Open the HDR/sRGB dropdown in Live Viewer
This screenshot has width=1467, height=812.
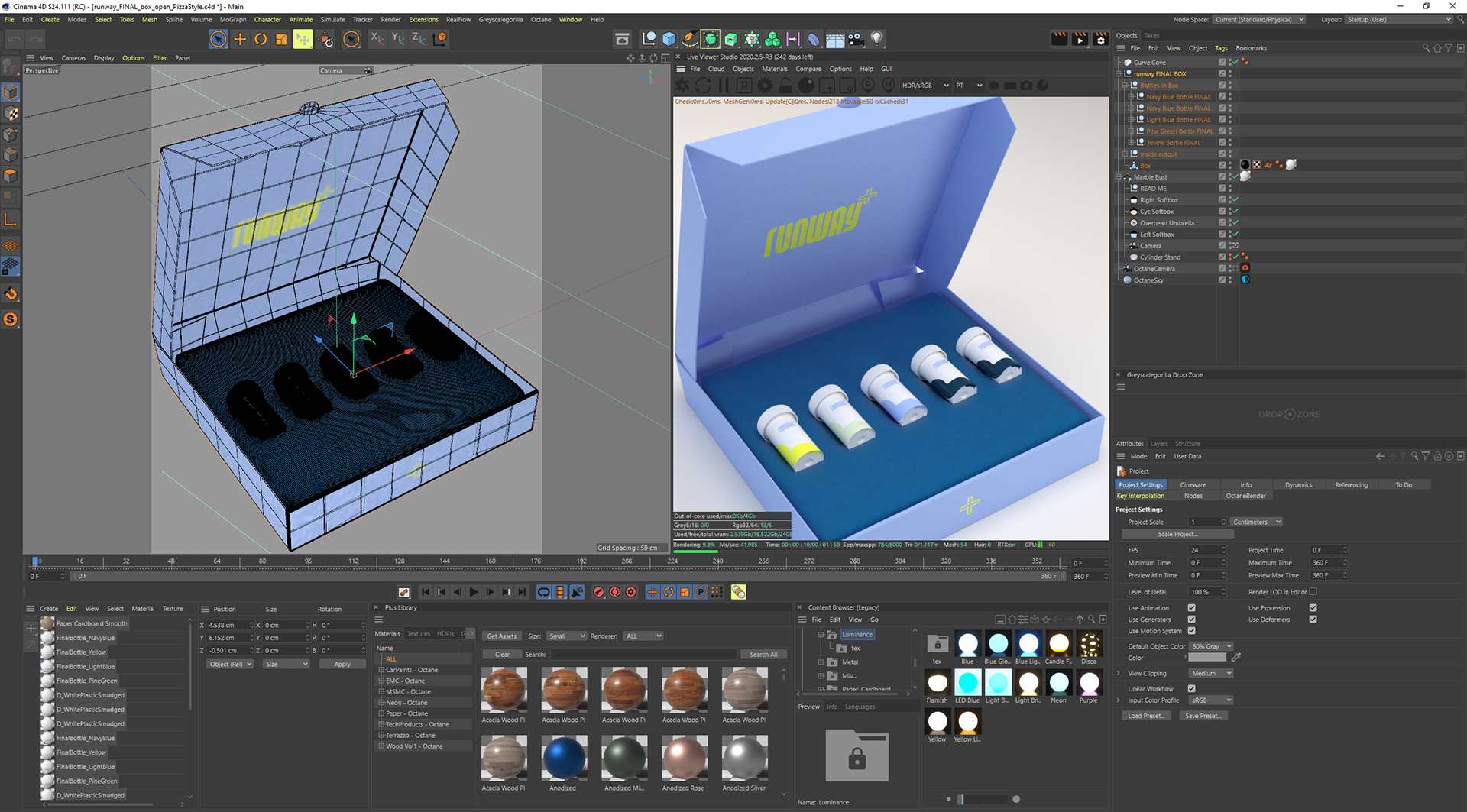pos(925,86)
